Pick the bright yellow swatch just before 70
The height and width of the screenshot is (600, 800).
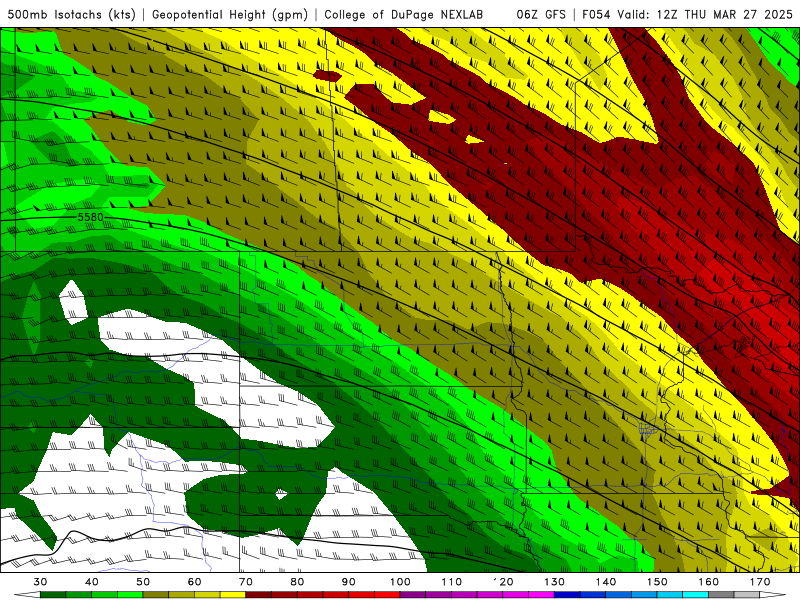[x=233, y=595]
